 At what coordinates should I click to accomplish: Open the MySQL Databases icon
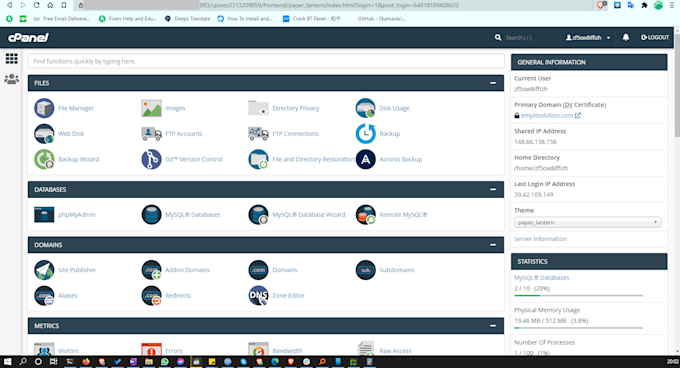pyautogui.click(x=151, y=215)
